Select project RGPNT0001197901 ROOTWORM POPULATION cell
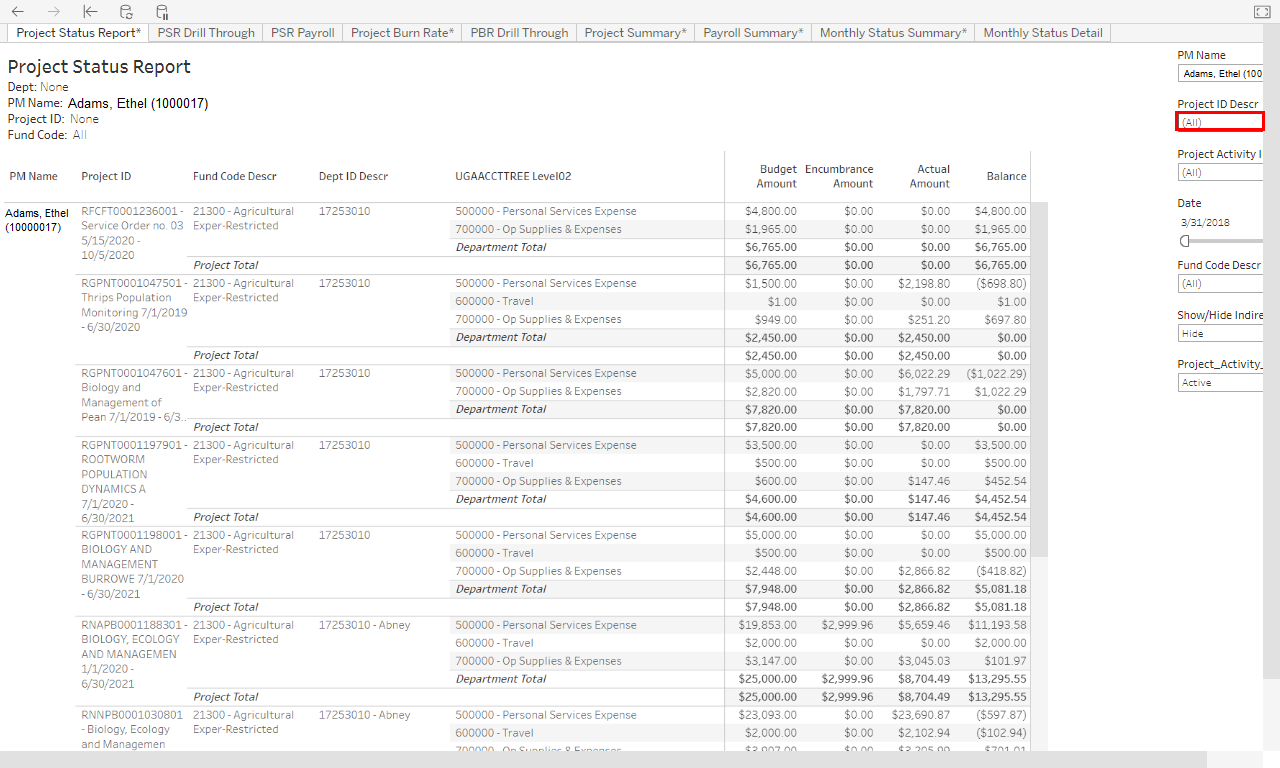 tap(133, 482)
